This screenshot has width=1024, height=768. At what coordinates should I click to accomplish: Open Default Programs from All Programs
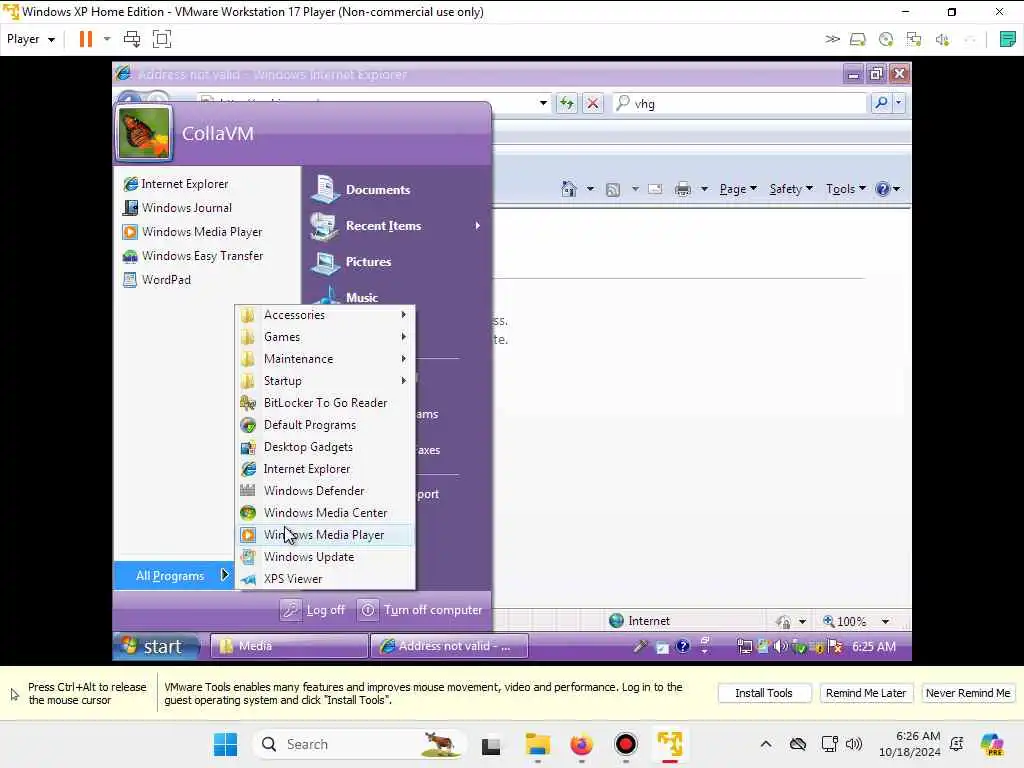point(325,425)
